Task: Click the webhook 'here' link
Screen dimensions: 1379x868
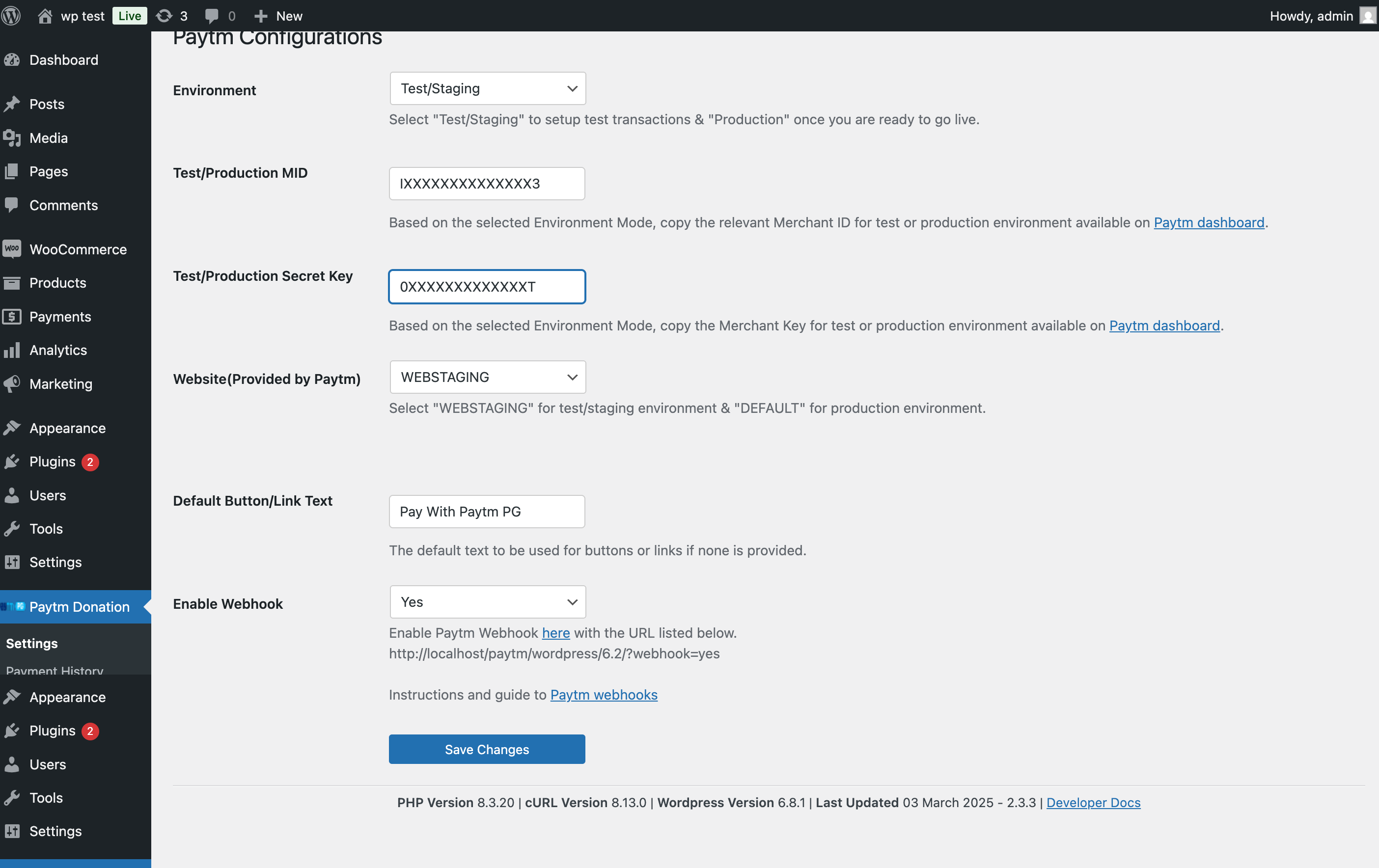Action: pos(555,633)
